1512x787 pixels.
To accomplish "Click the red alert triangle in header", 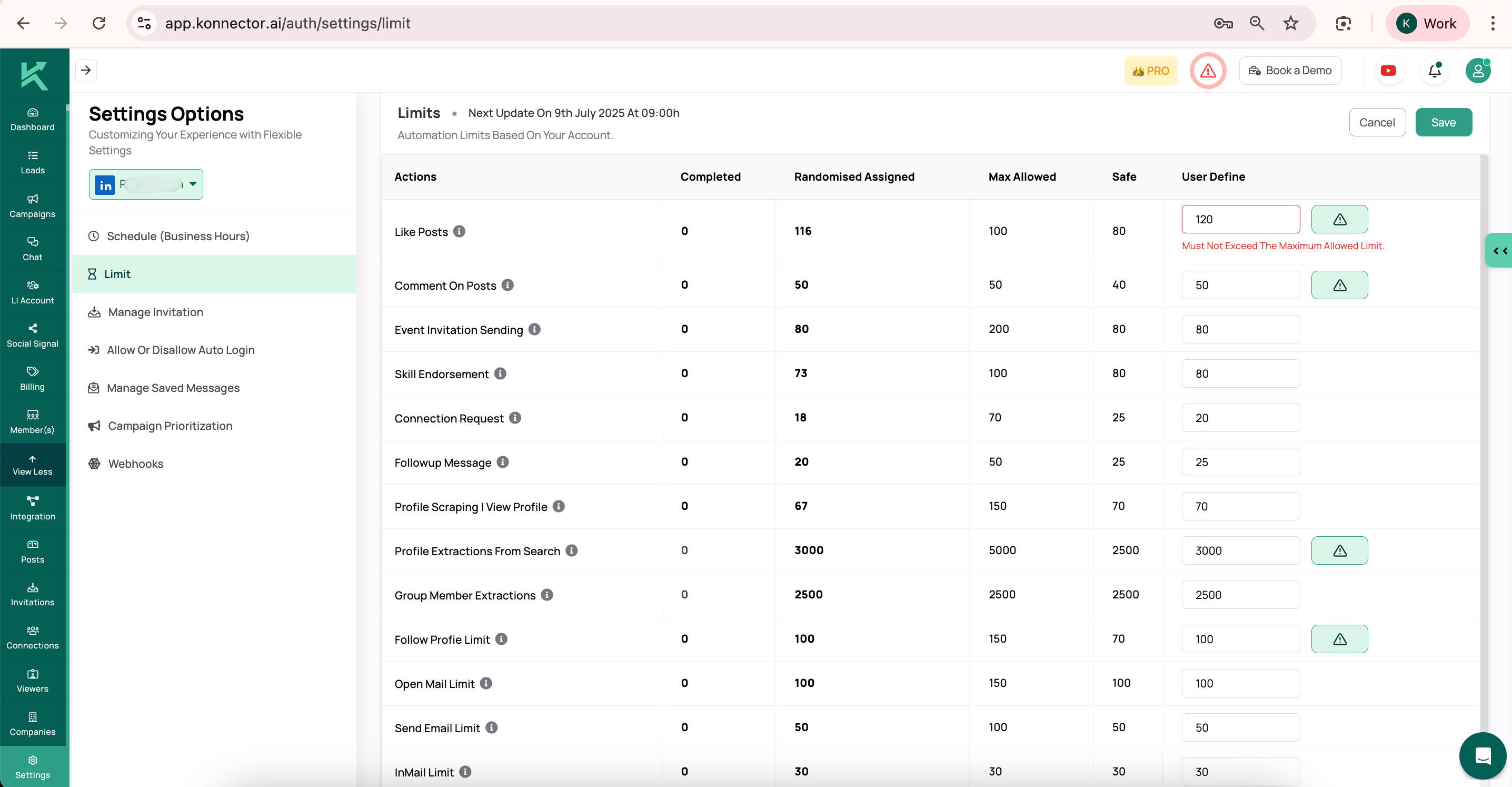I will [x=1207, y=71].
